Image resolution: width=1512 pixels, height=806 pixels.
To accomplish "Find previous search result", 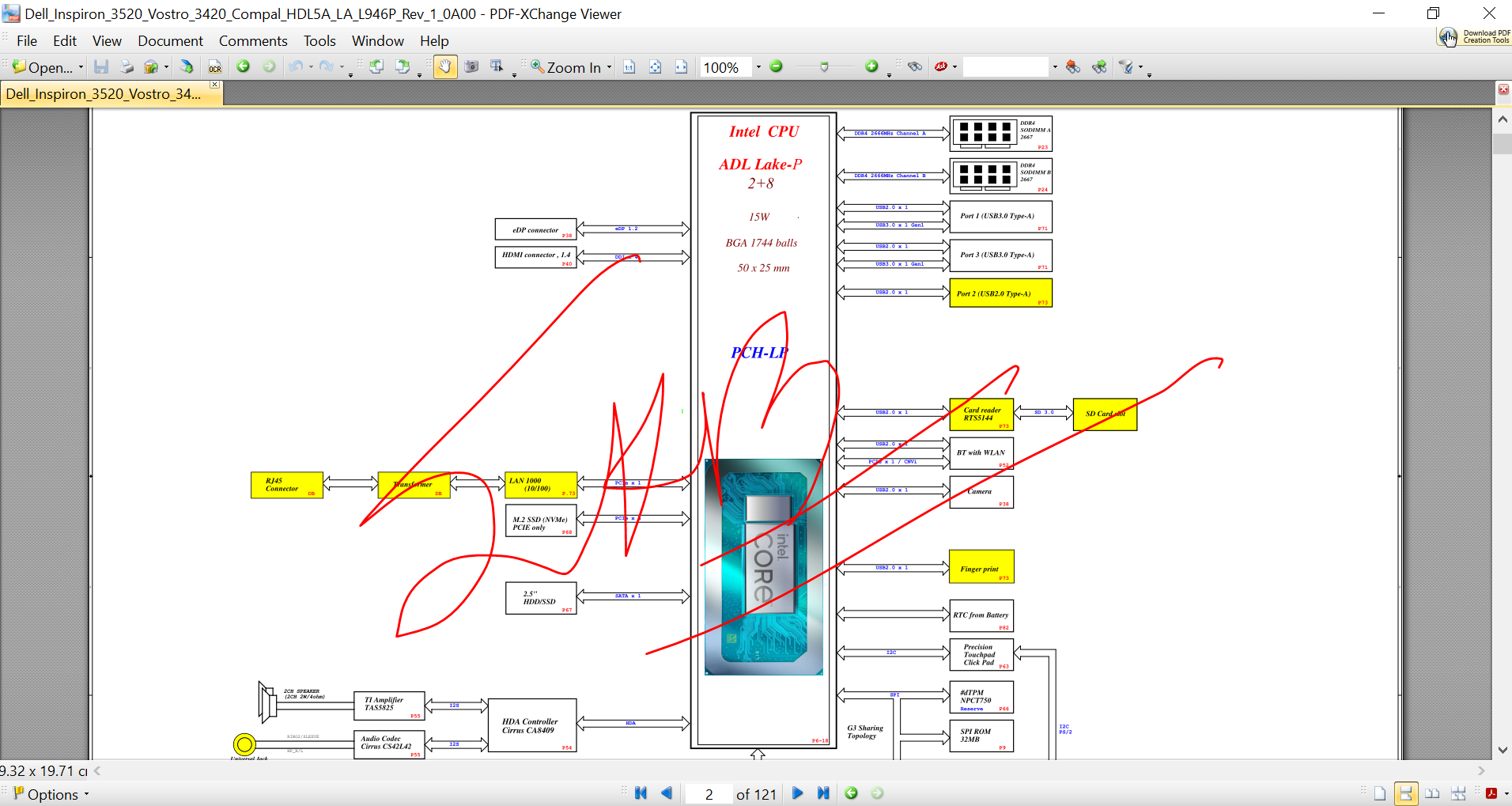I will [1073, 67].
